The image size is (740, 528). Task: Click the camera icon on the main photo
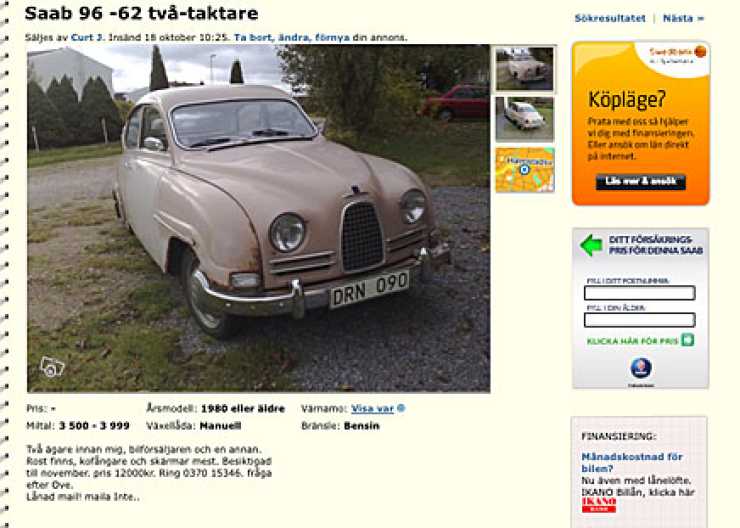52,367
